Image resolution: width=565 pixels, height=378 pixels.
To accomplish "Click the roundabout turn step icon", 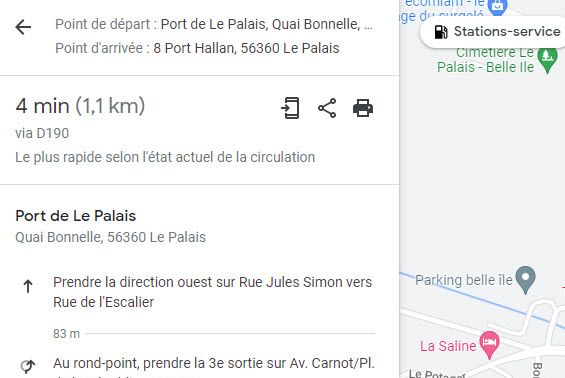I will (x=28, y=366).
